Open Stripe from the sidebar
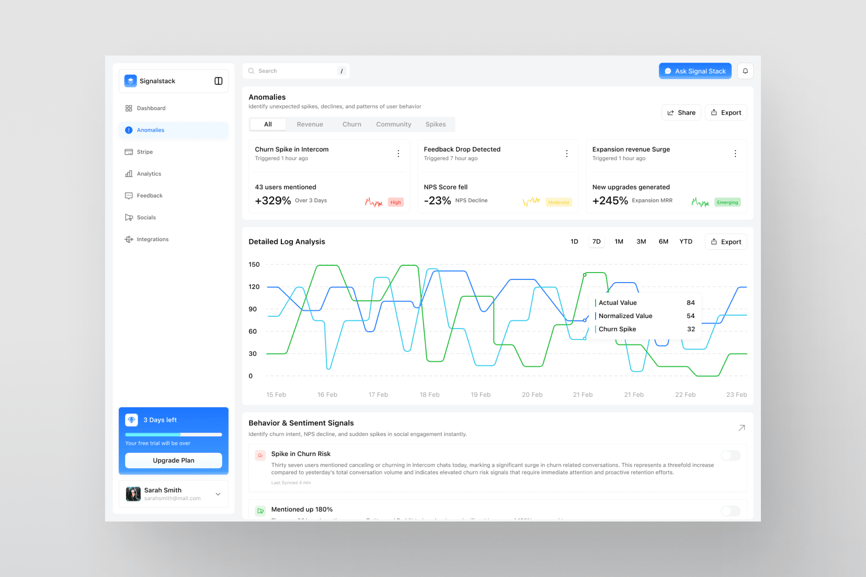 pos(145,152)
